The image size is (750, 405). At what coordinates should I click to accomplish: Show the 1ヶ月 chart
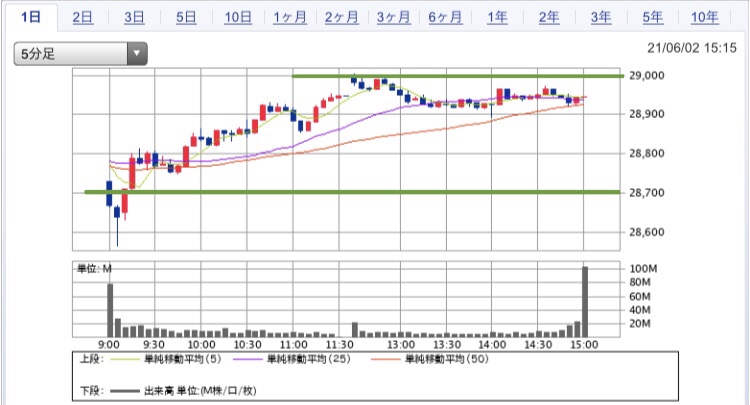pos(290,18)
